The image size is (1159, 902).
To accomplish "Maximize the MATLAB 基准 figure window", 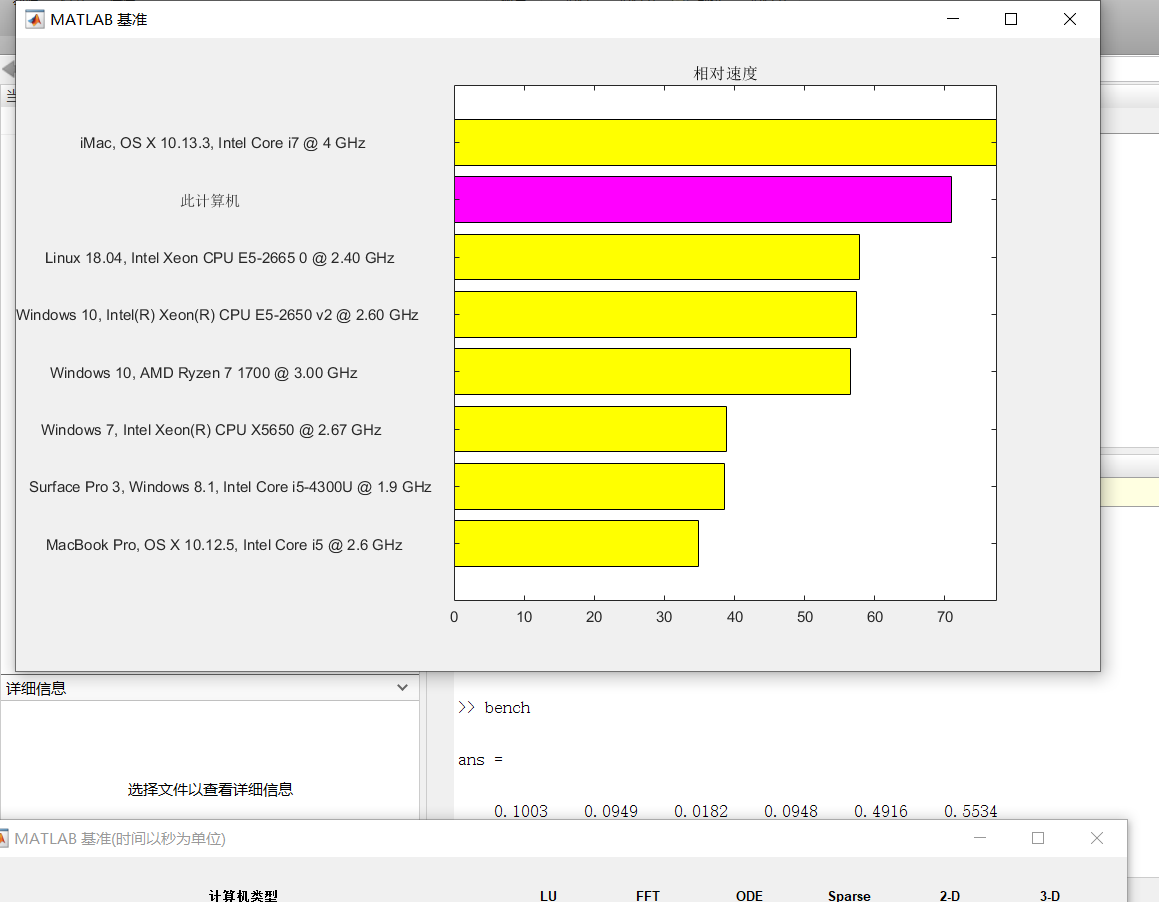I will tap(1011, 19).
